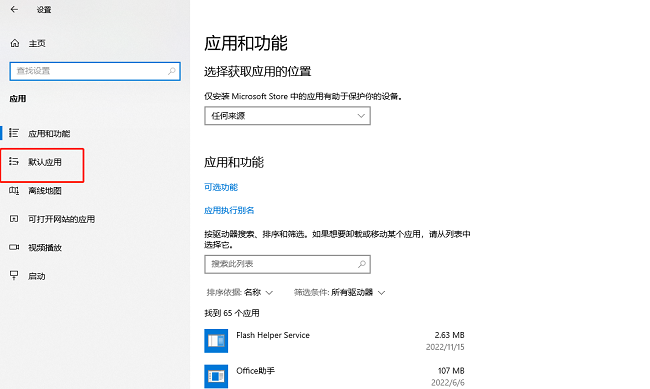Viewport: 650px width, 389px height.
Task: Select the Flash Helper Service entry name
Action: point(273,335)
